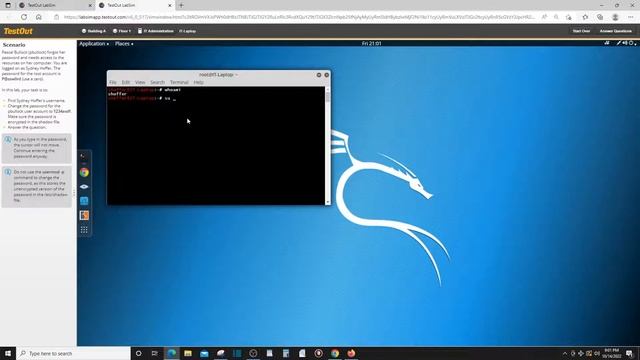Open the terminal Search menu
640x360 pixels.
(x=158, y=82)
